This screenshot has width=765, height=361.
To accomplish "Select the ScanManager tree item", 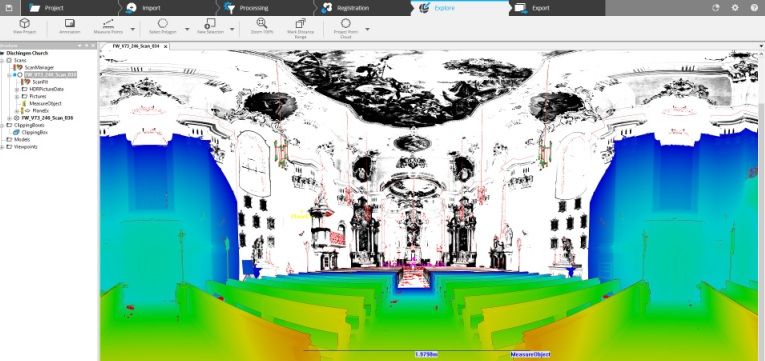I will point(39,67).
